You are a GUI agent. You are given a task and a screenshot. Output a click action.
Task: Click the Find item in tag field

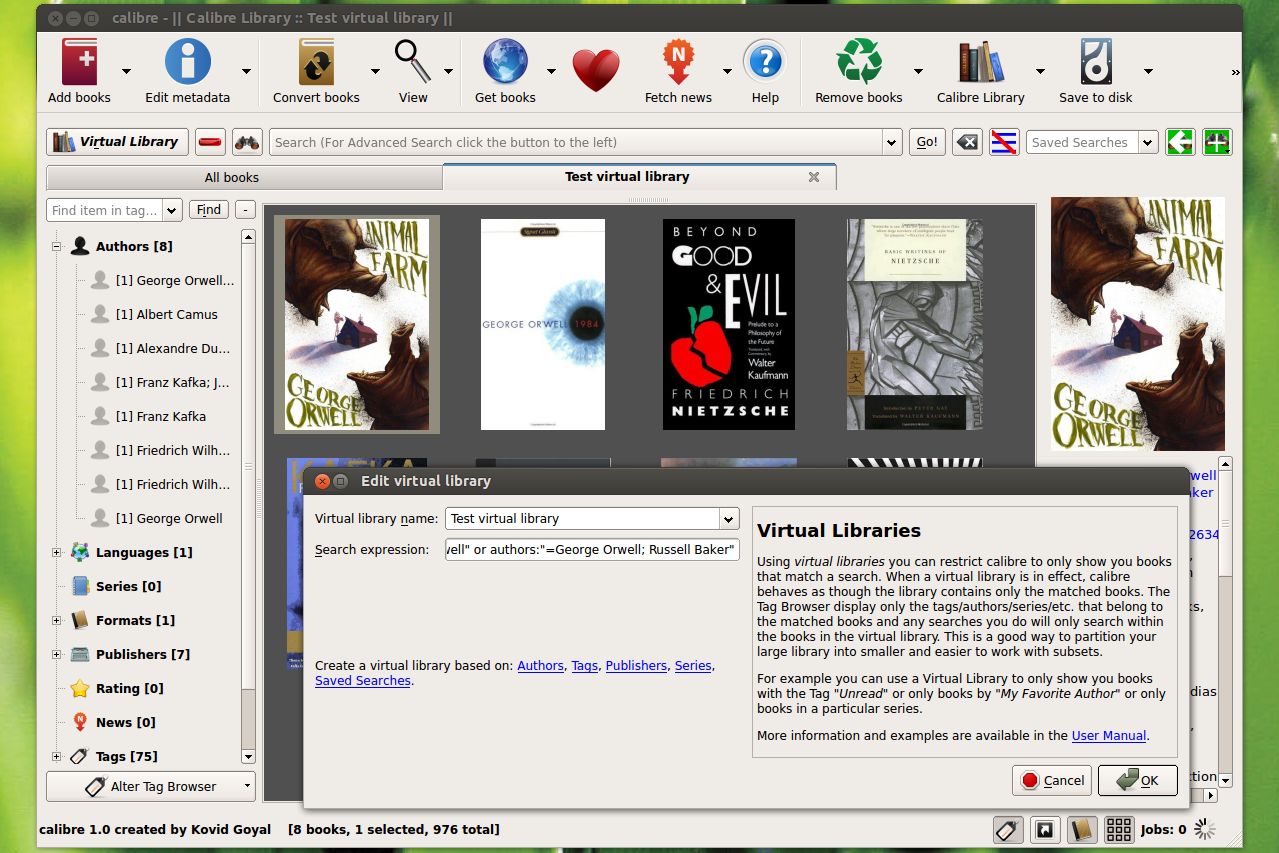click(114, 210)
